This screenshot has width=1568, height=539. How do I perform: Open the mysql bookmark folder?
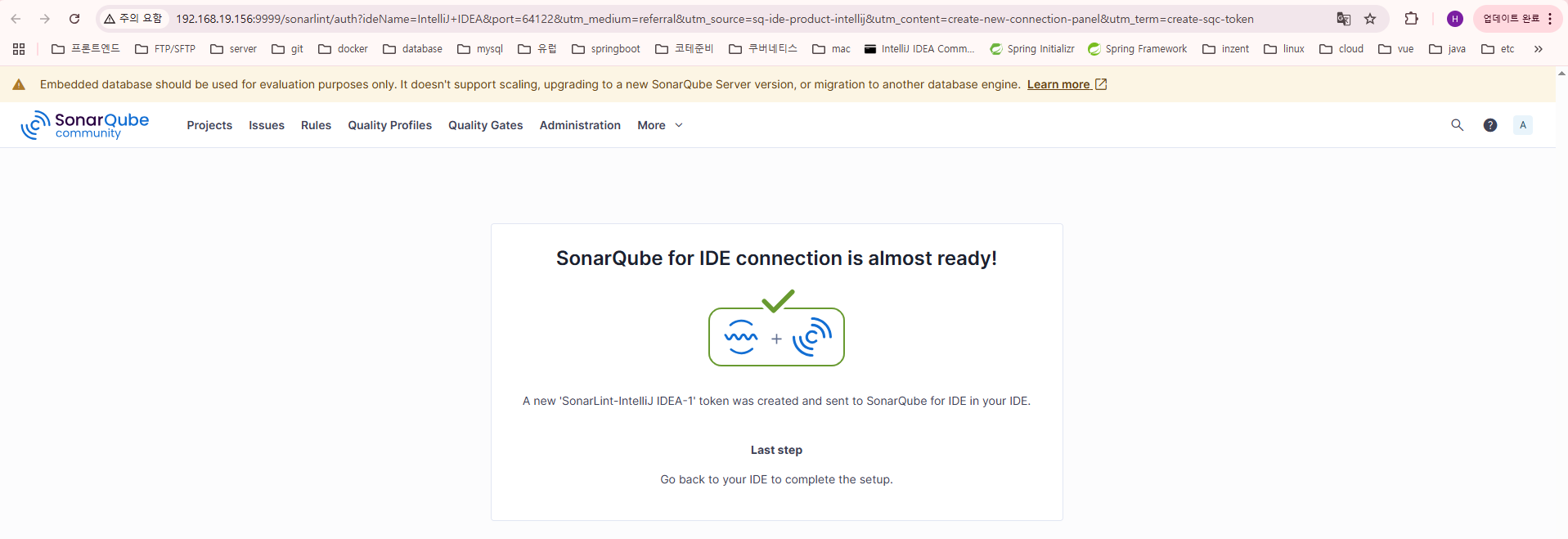480,49
